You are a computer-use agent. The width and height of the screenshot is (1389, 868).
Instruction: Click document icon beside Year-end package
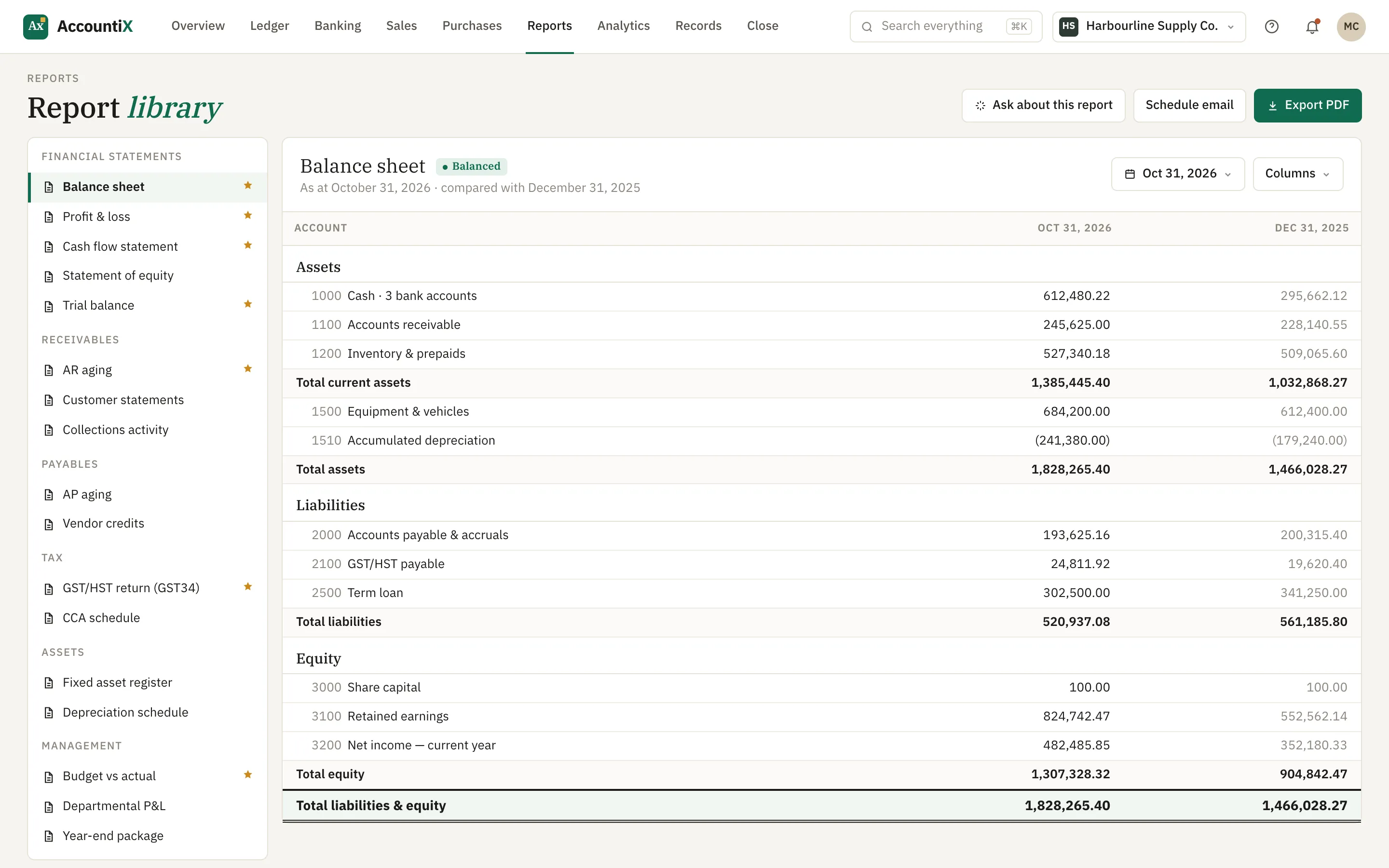pyautogui.click(x=49, y=837)
